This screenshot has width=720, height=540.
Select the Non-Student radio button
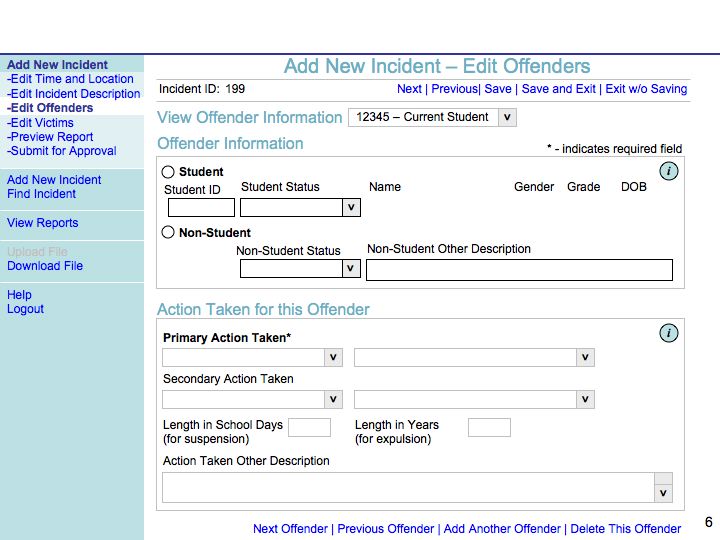tap(168, 232)
